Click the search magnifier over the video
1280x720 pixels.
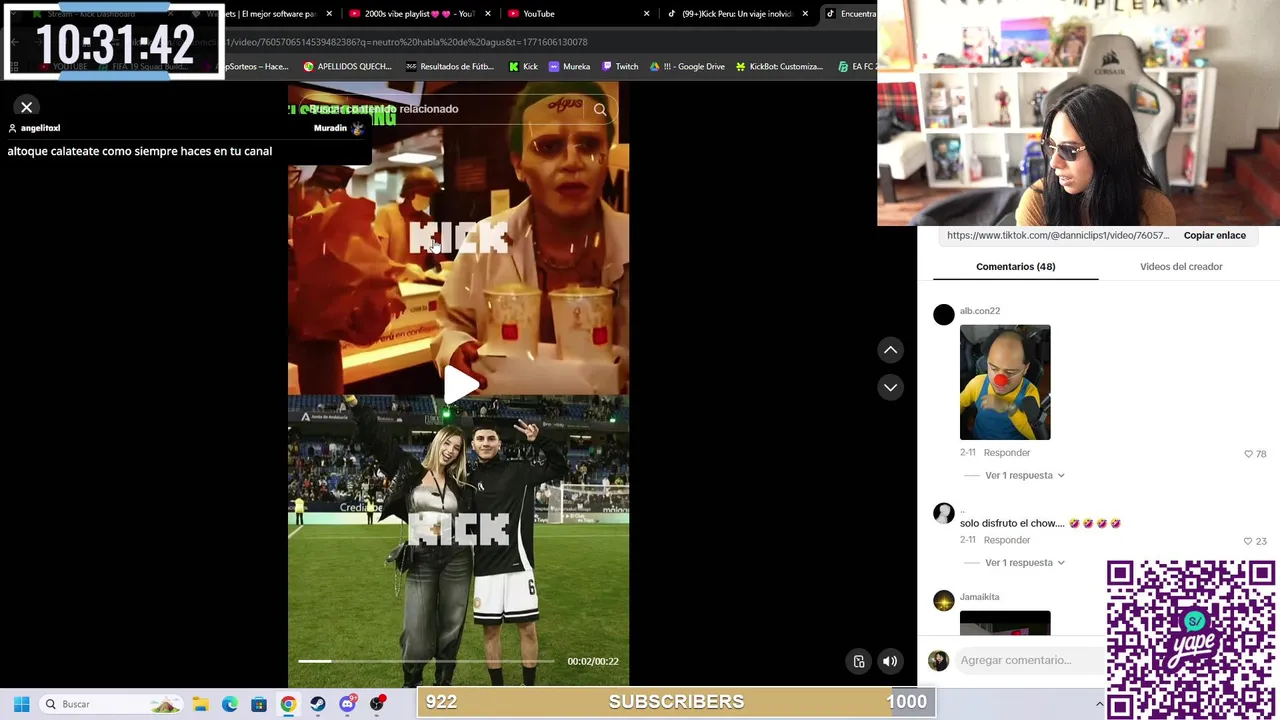[600, 110]
